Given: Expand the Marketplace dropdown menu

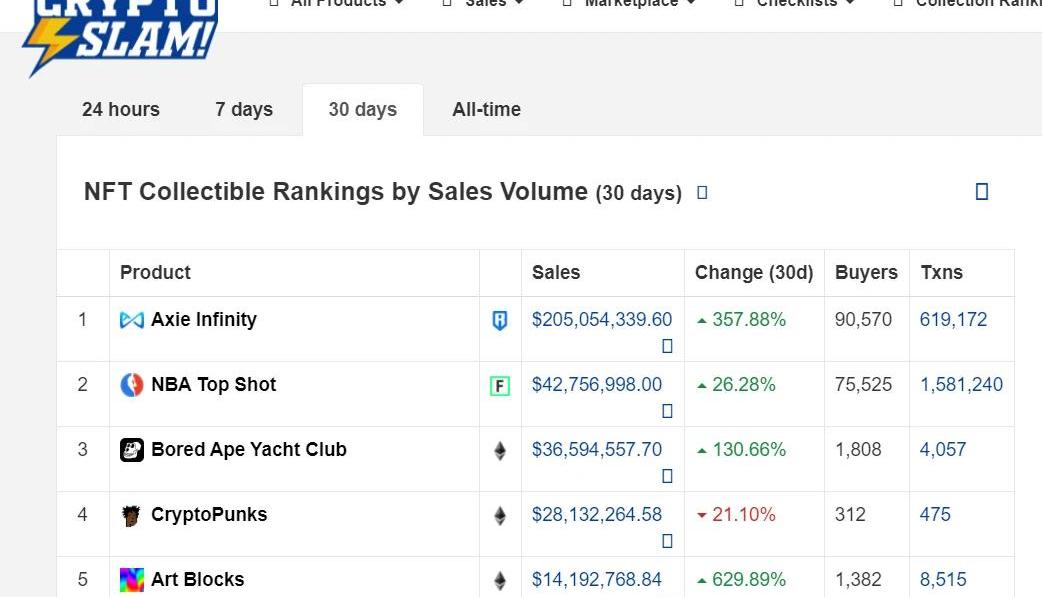Looking at the screenshot, I should 630,4.
